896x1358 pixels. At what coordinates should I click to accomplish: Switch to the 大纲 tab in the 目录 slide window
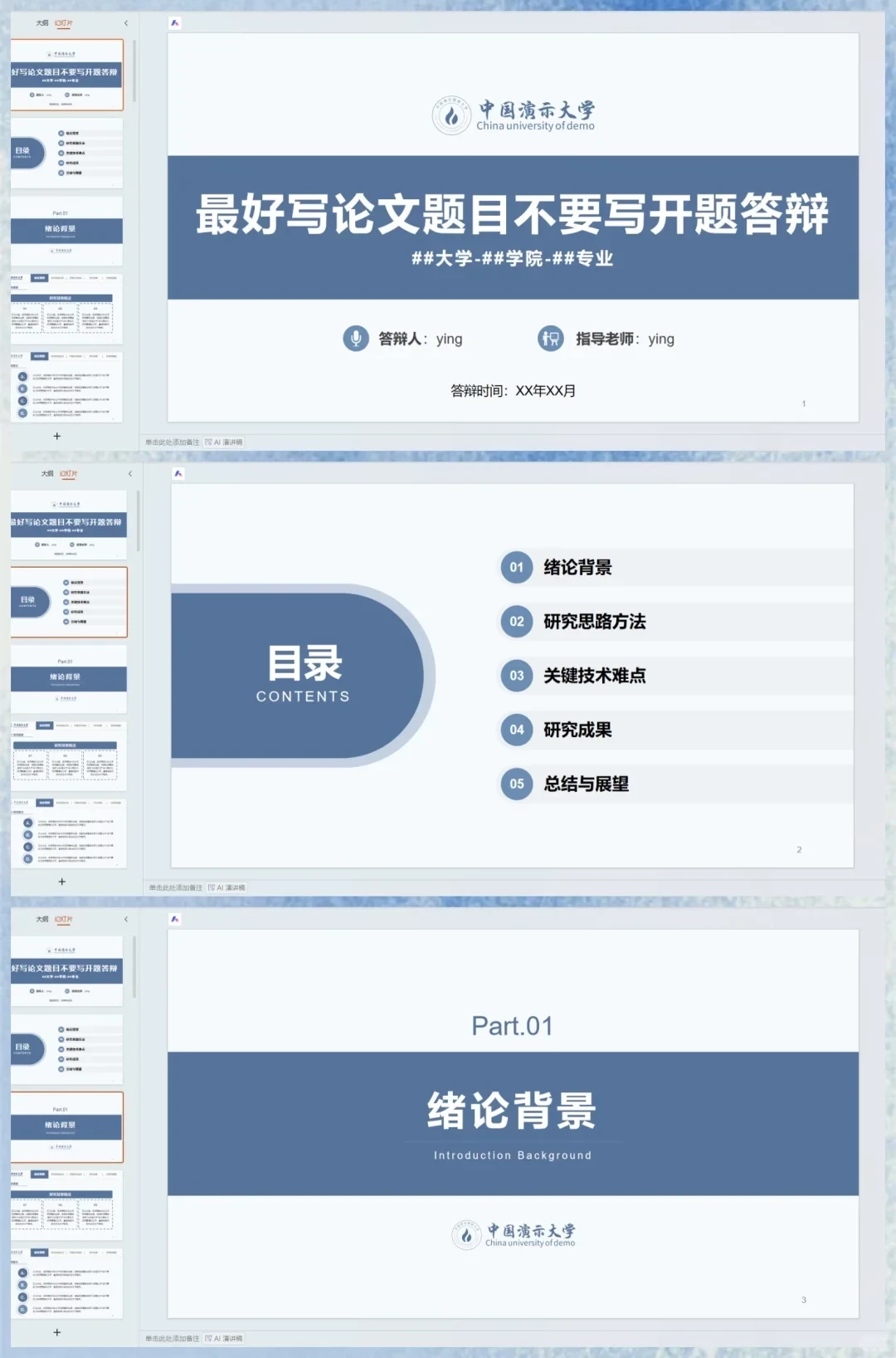click(47, 474)
